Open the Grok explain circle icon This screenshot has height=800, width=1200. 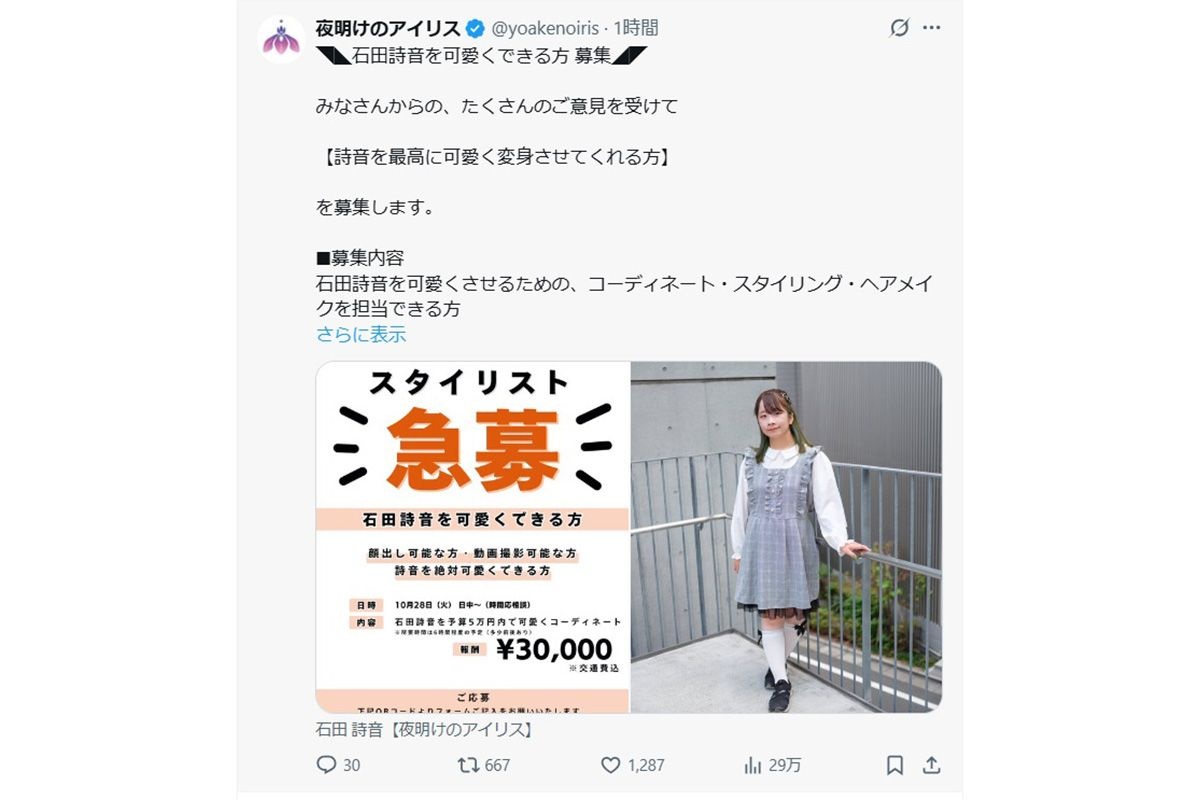click(899, 28)
